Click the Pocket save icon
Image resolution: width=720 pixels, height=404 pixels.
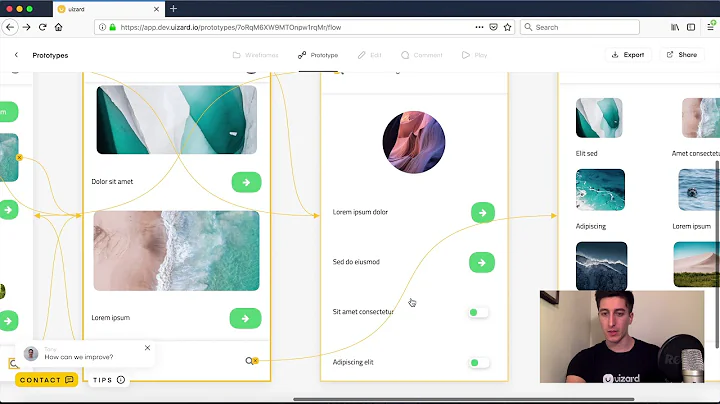click(493, 27)
